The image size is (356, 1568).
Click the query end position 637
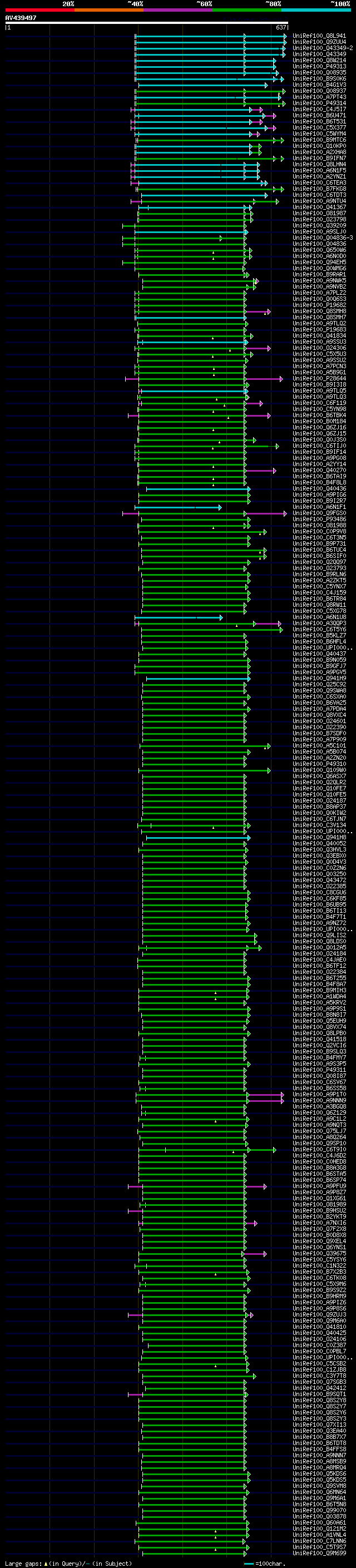(280, 27)
